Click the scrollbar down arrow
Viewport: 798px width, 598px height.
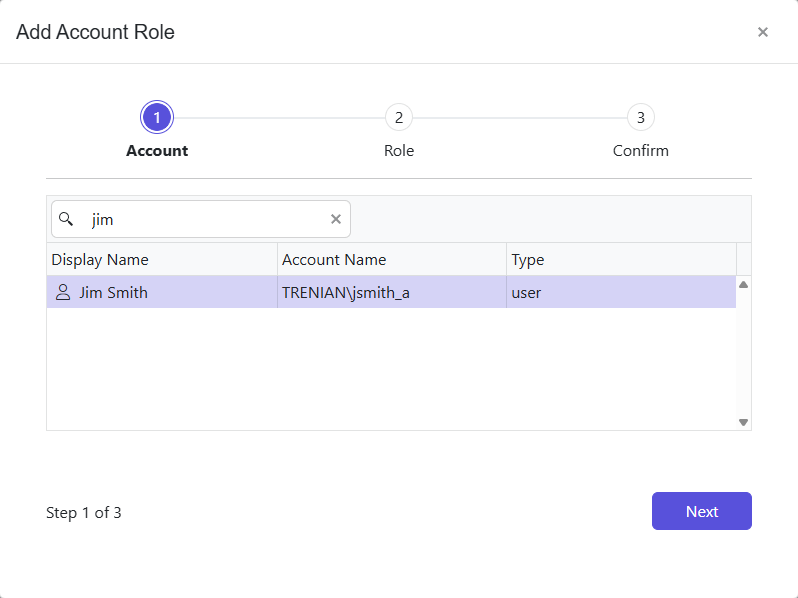(744, 422)
